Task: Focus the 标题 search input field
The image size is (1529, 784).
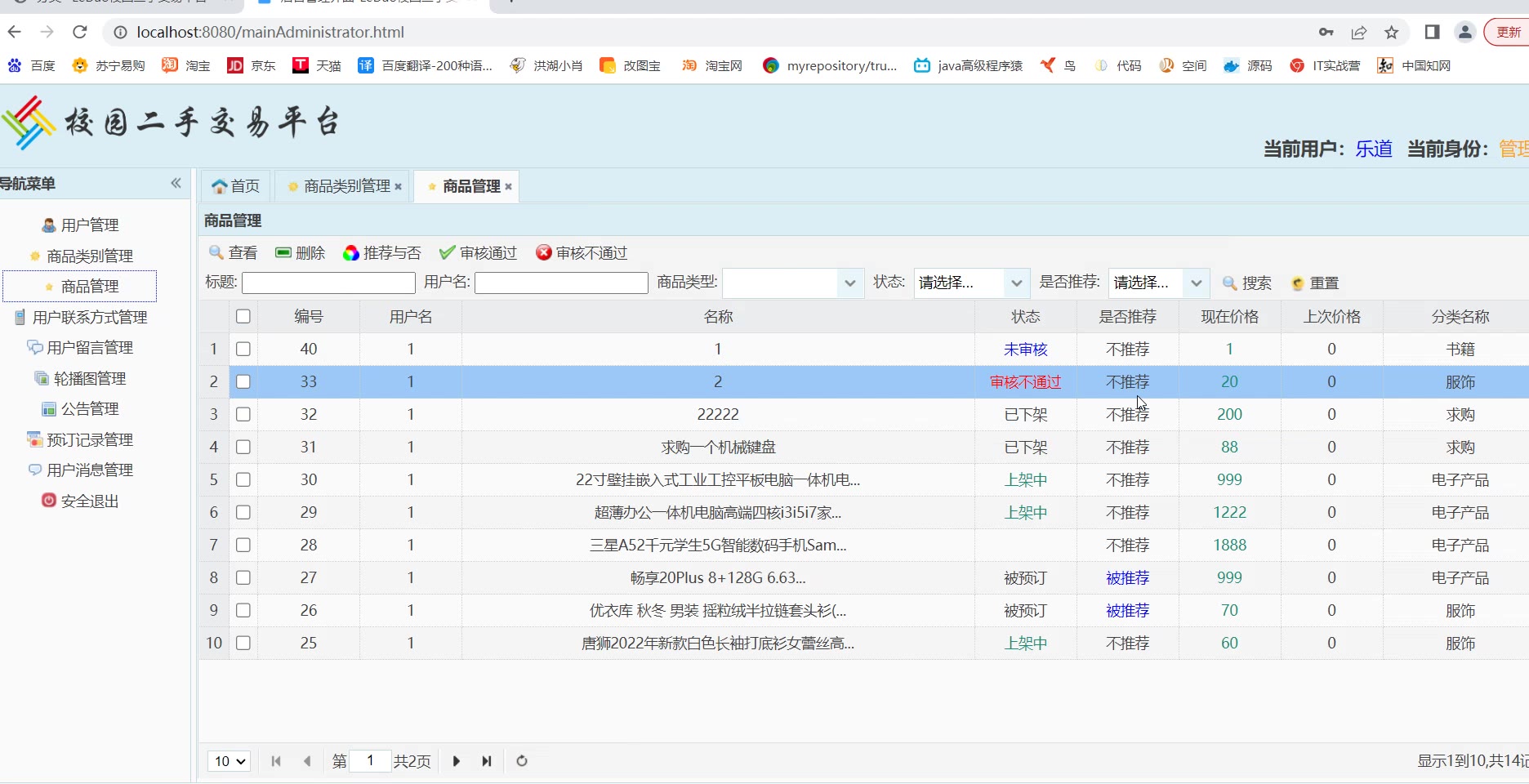Action: 328,283
